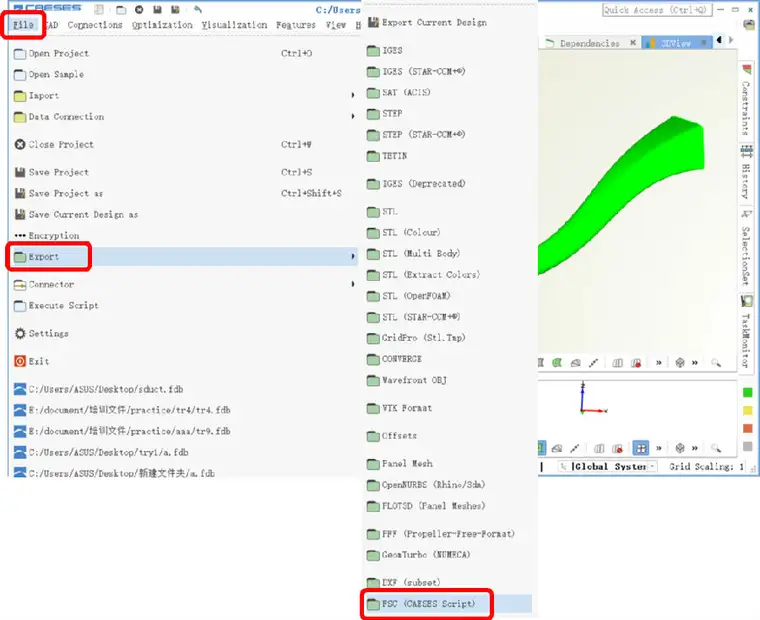
Task: Open the TaskMonitor side panel
Action: tap(746, 332)
